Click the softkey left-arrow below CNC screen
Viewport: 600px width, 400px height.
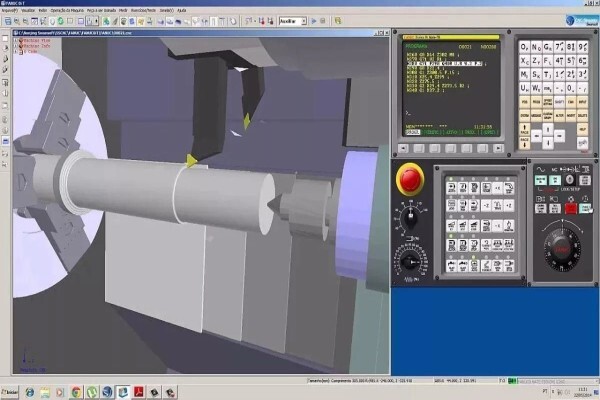click(403, 149)
